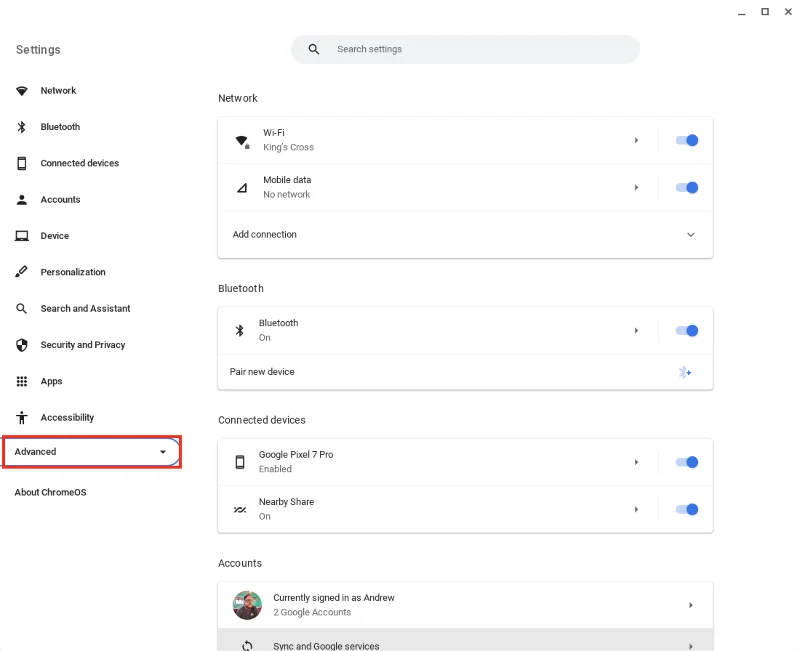Select the Apps grid icon
The image size is (800, 651).
pos(22,381)
